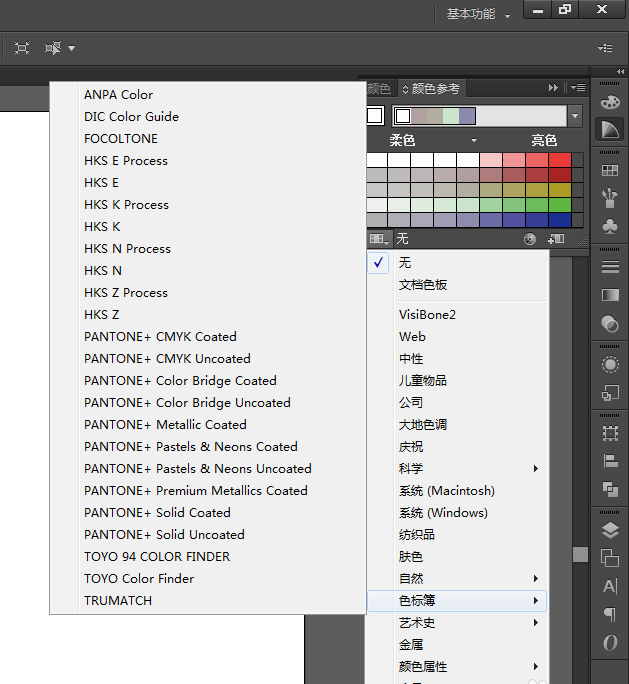Open the Character panel dock icon
This screenshot has height=684, width=629.
coord(610,586)
